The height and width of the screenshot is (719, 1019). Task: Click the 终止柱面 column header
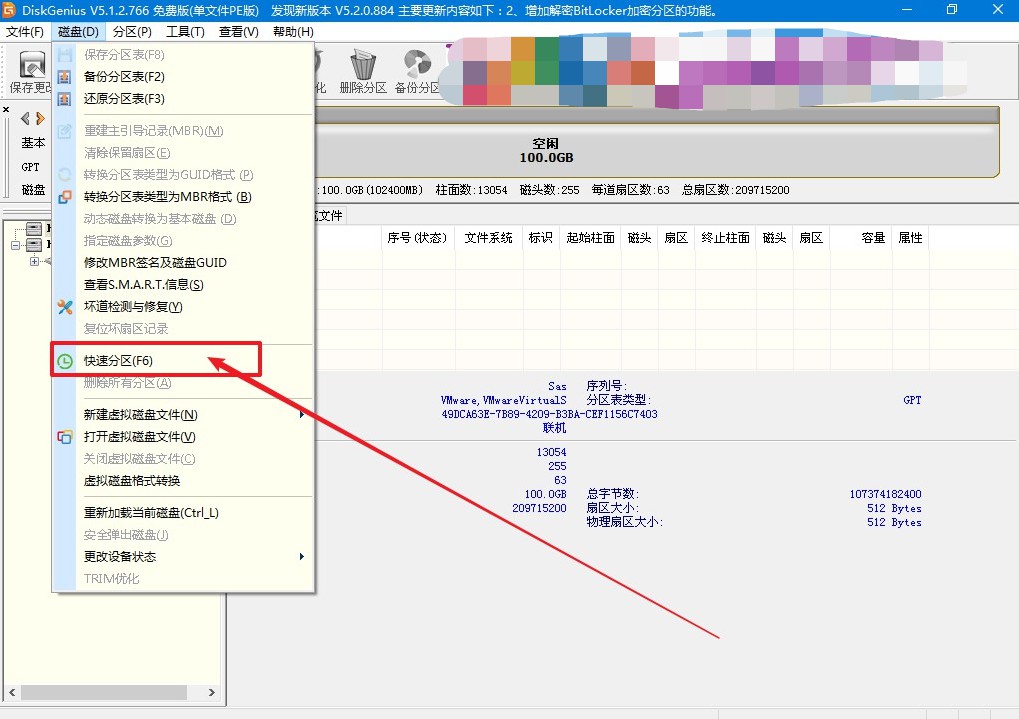pos(726,238)
